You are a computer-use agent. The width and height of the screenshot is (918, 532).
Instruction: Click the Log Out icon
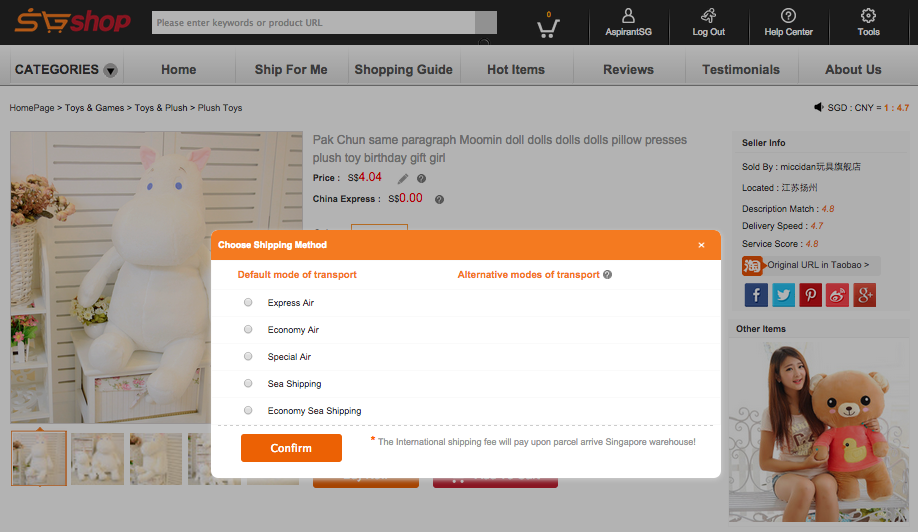[x=708, y=17]
